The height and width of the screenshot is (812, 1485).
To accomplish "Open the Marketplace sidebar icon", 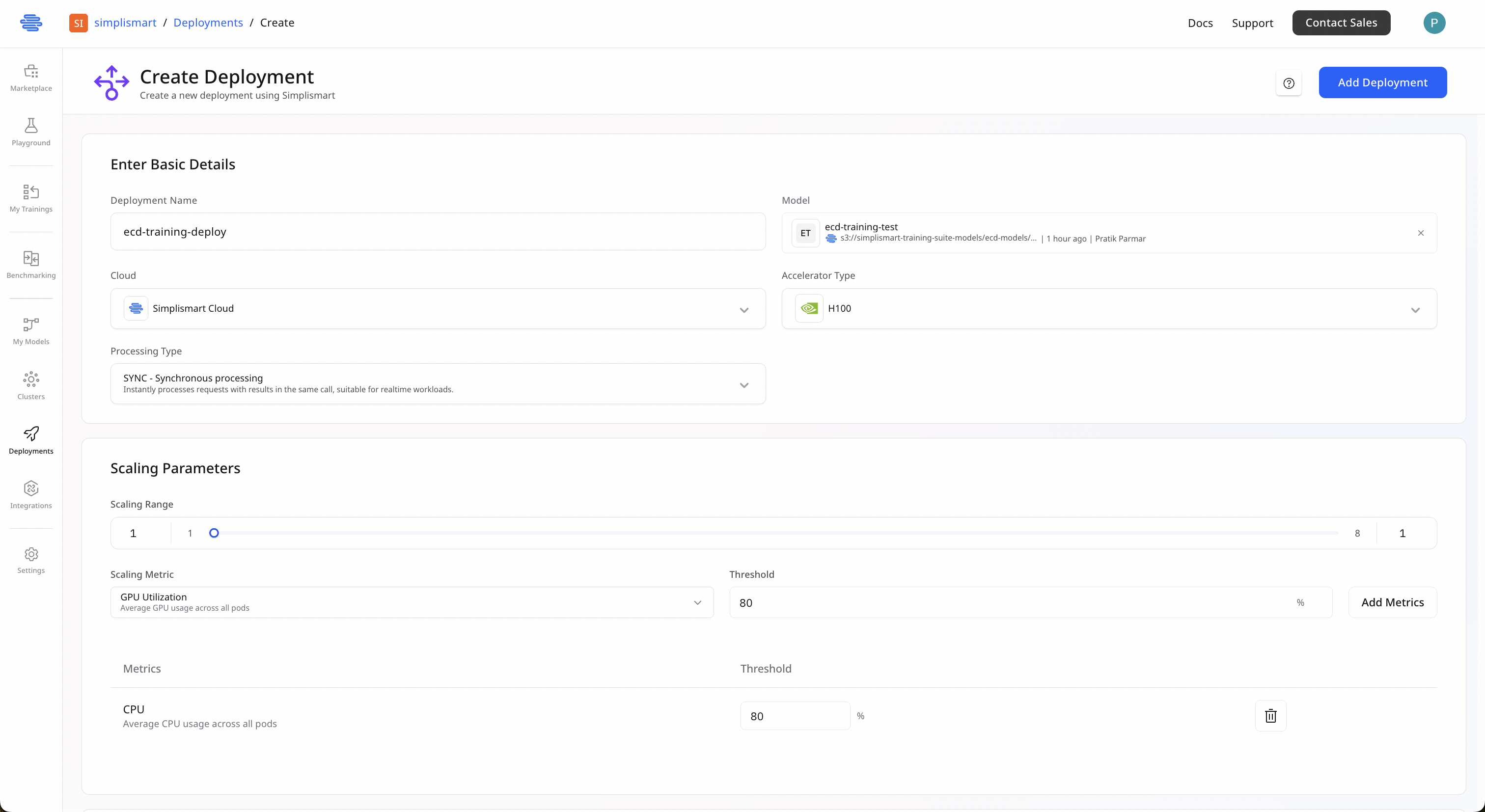I will tap(31, 78).
